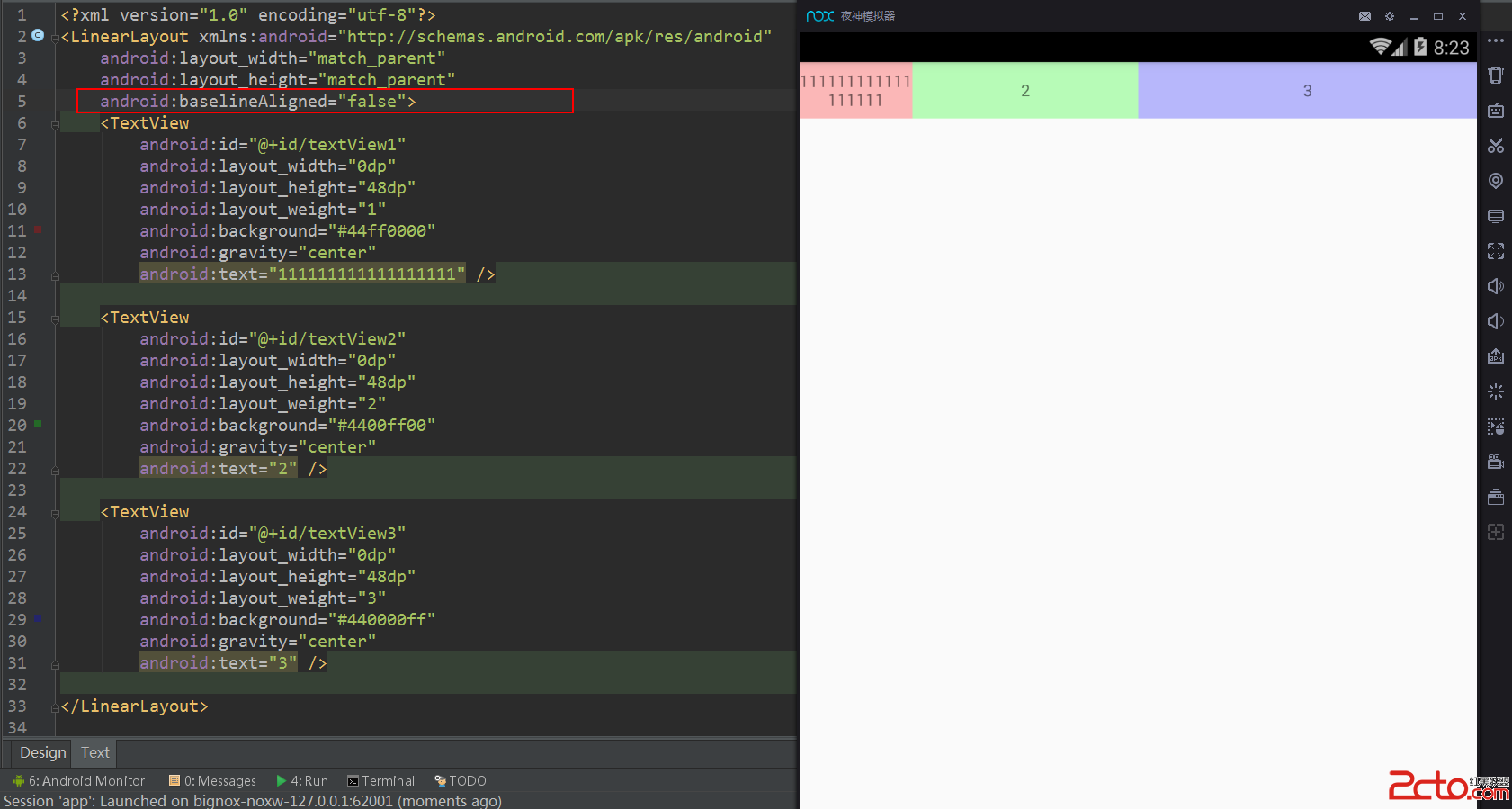
Task: Switch to the Design tab
Action: click(x=42, y=752)
